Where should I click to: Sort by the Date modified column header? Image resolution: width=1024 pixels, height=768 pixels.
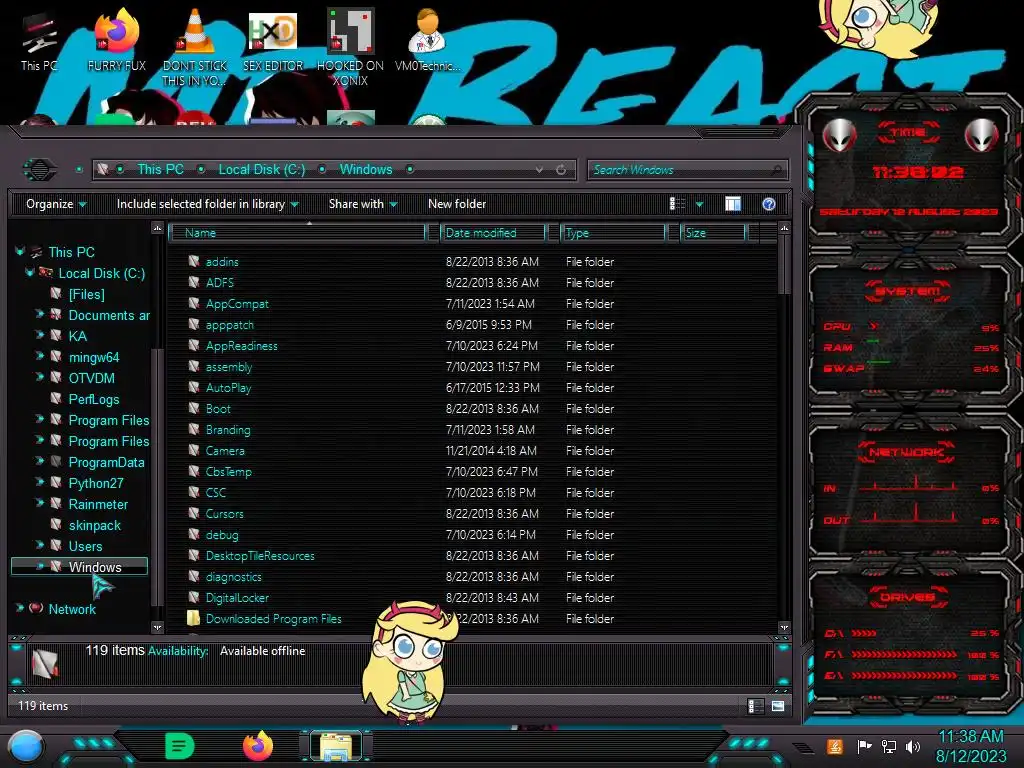[x=493, y=233]
